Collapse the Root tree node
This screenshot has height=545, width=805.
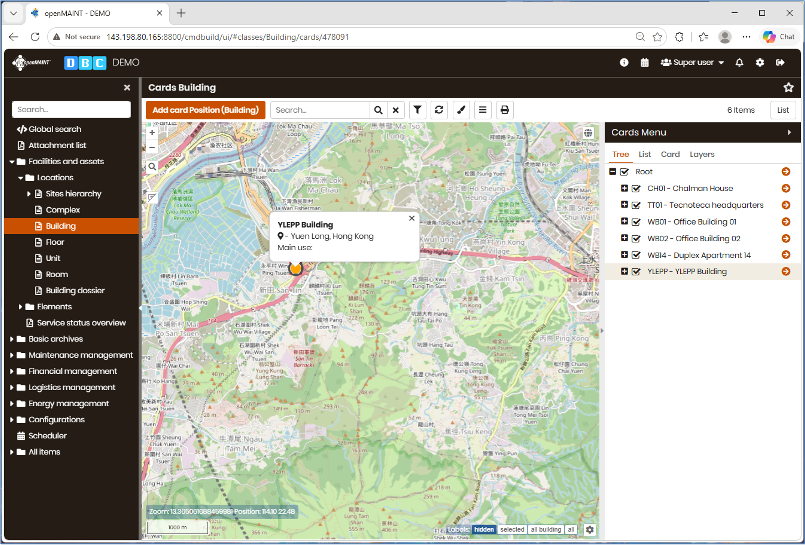pyautogui.click(x=612, y=171)
